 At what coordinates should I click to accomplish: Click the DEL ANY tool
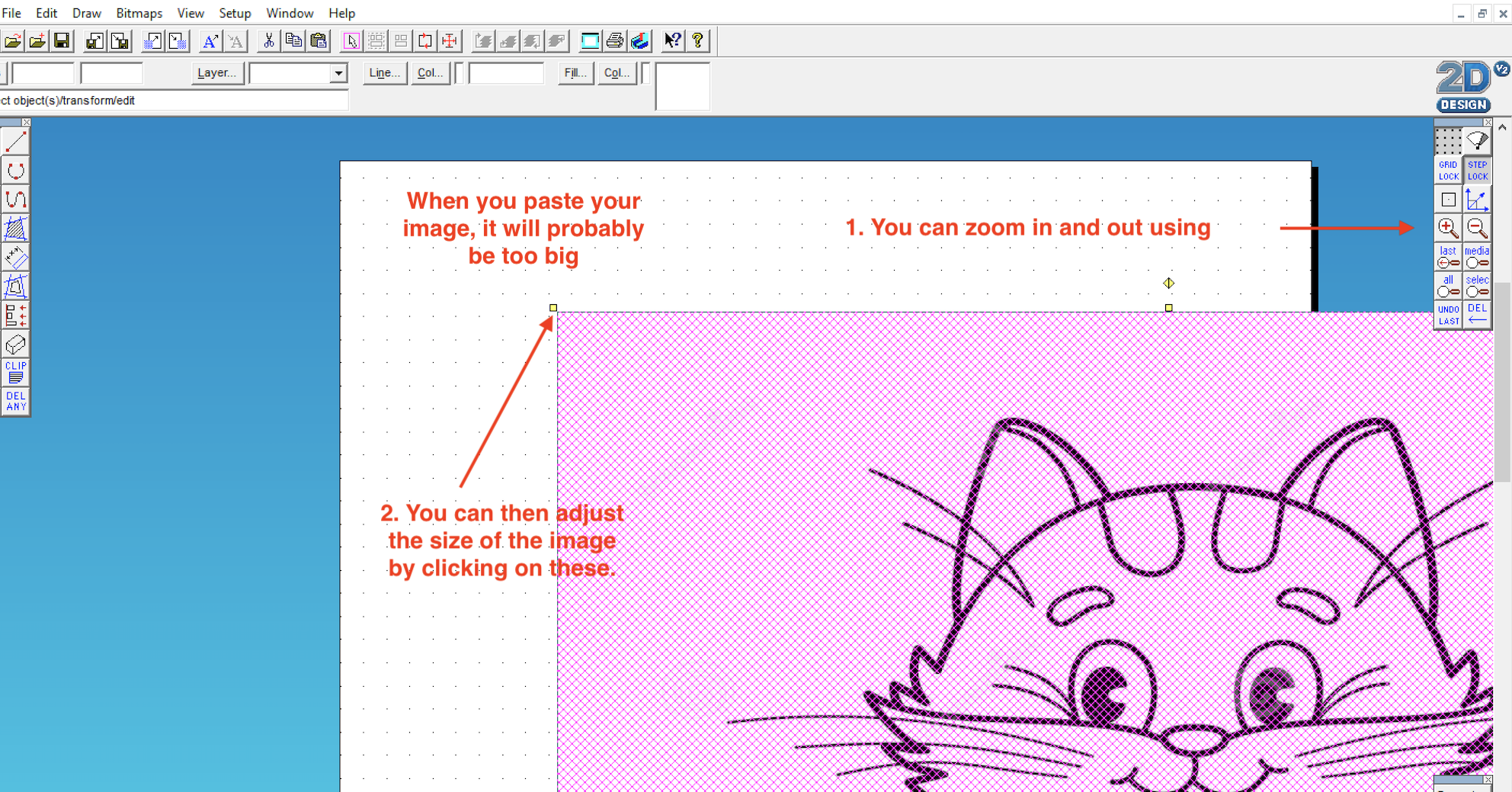(x=15, y=402)
